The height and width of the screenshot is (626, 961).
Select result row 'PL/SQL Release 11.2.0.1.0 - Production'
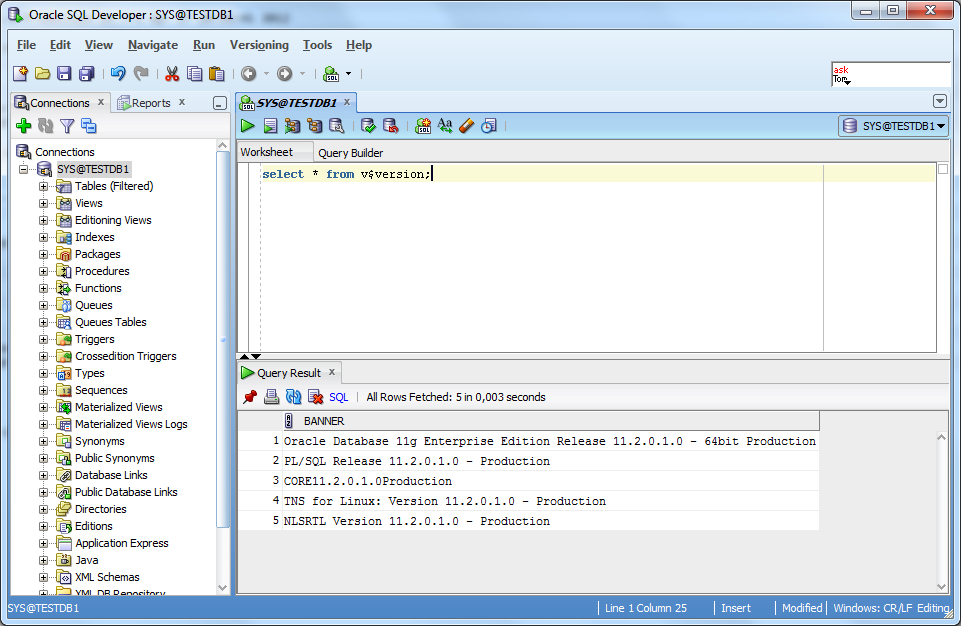(x=528, y=461)
